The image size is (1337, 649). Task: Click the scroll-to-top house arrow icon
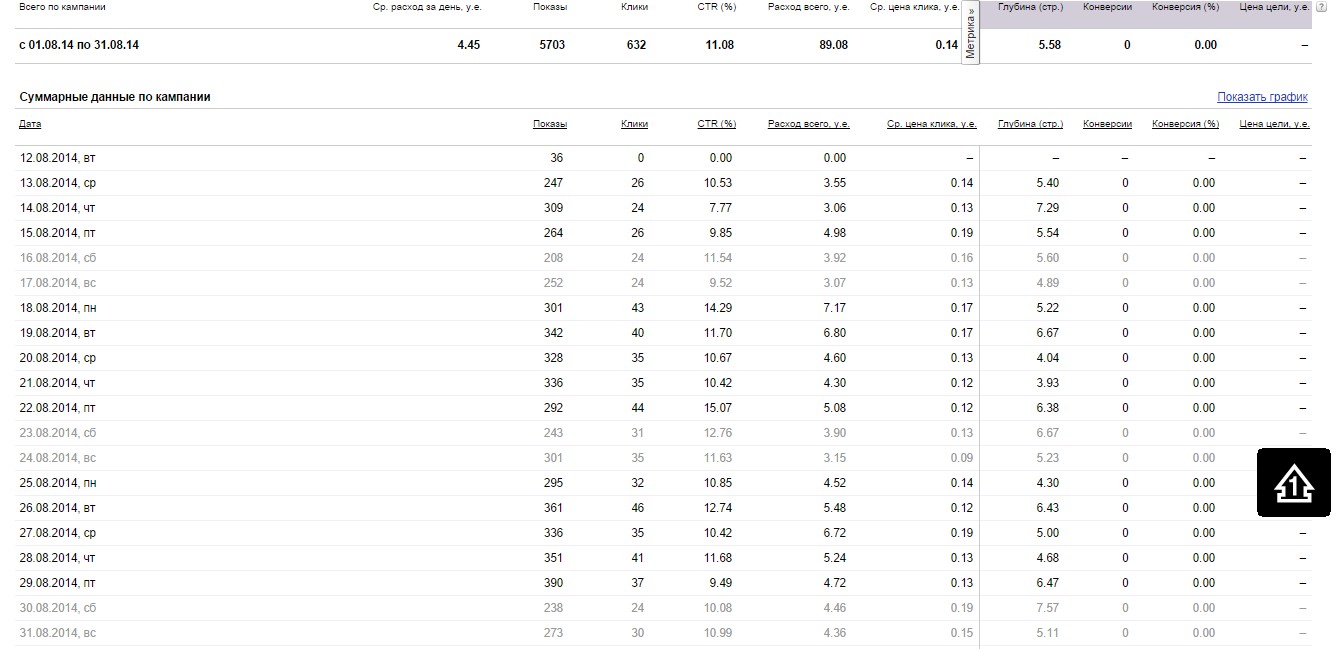click(x=1294, y=484)
